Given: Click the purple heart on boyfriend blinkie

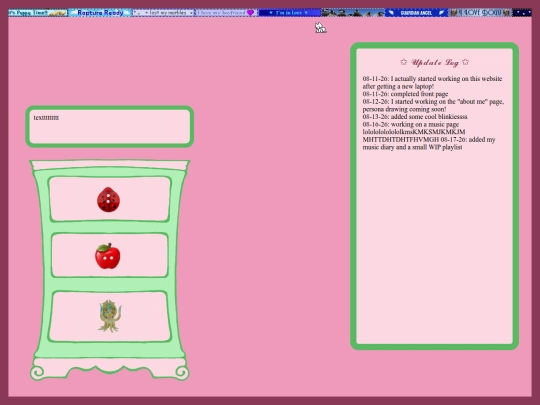Looking at the screenshot, I should coord(251,13).
